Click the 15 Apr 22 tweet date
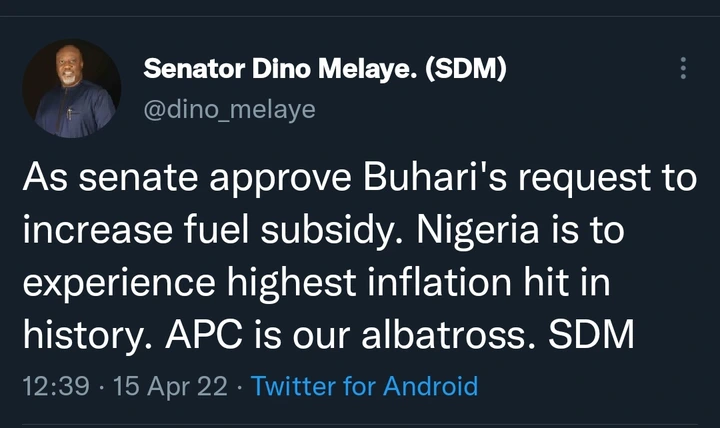 click(x=157, y=386)
